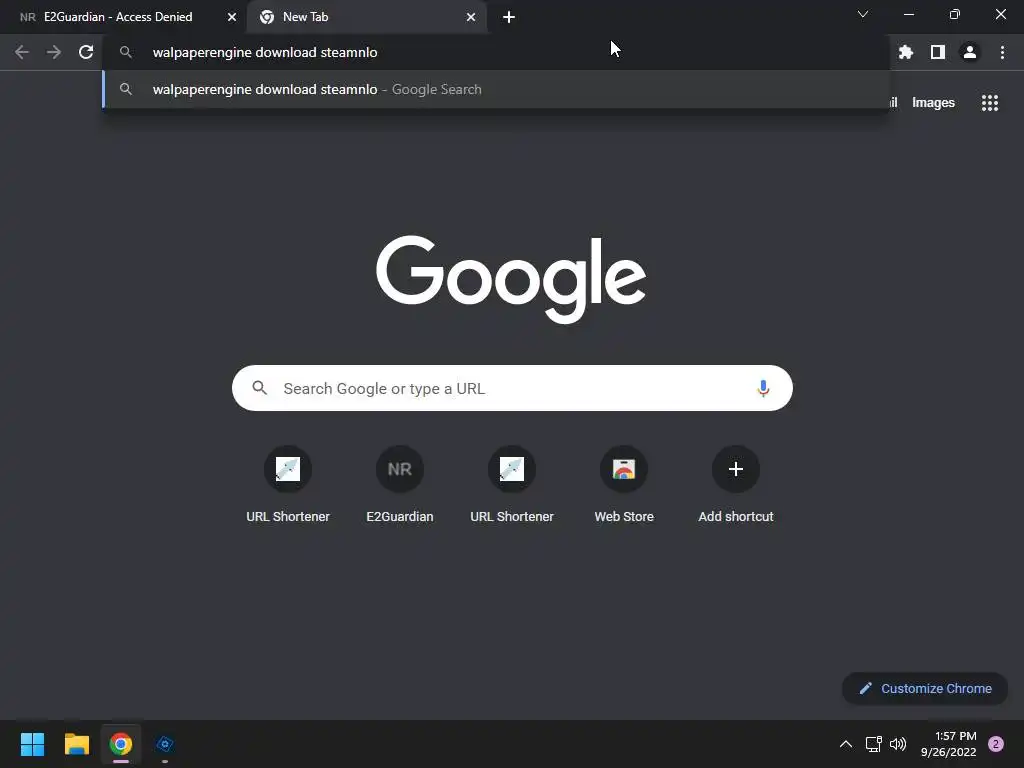
Task: Open the volume speaker icon in tray
Action: 898,744
